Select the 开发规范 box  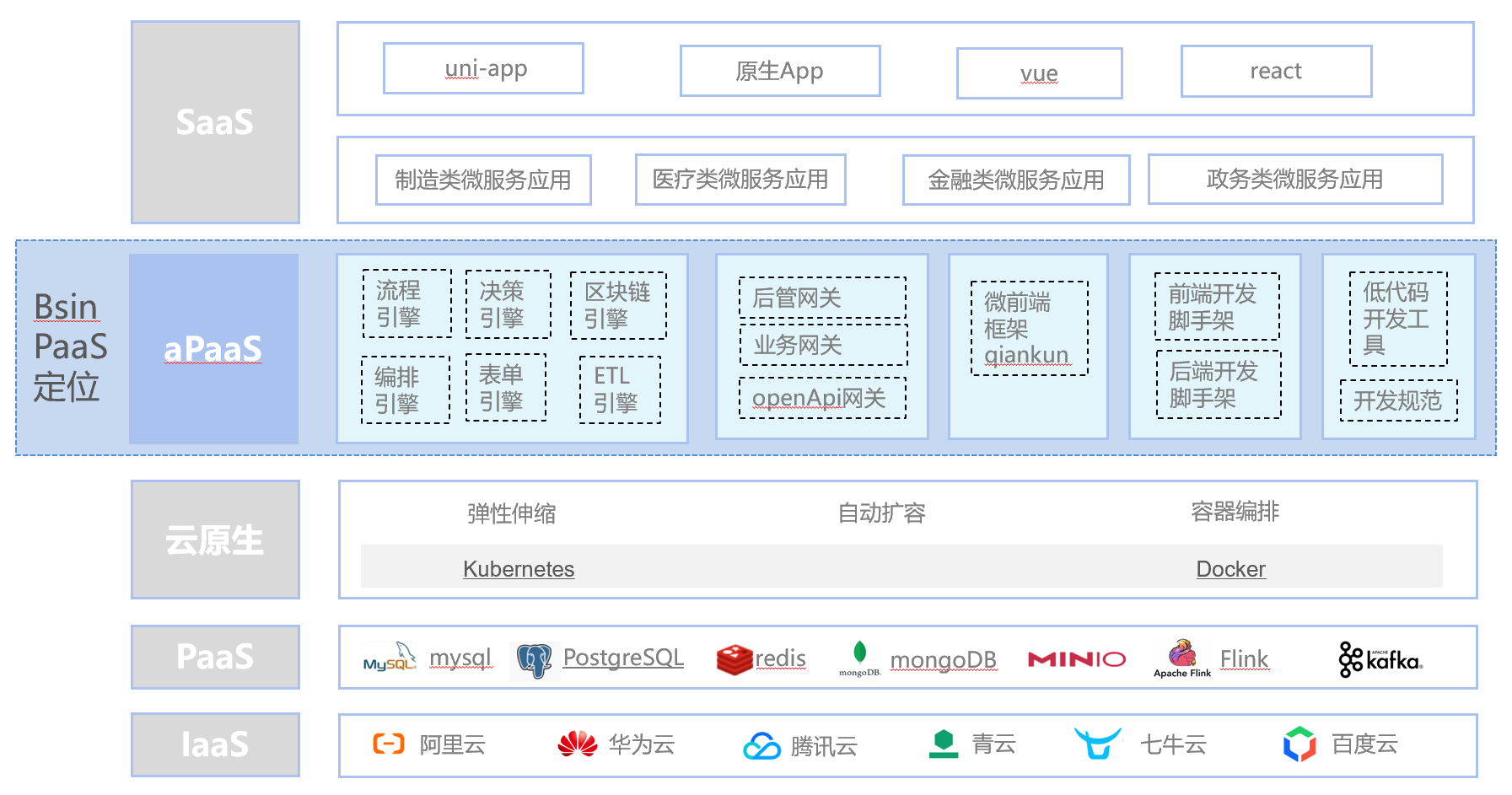[1399, 400]
